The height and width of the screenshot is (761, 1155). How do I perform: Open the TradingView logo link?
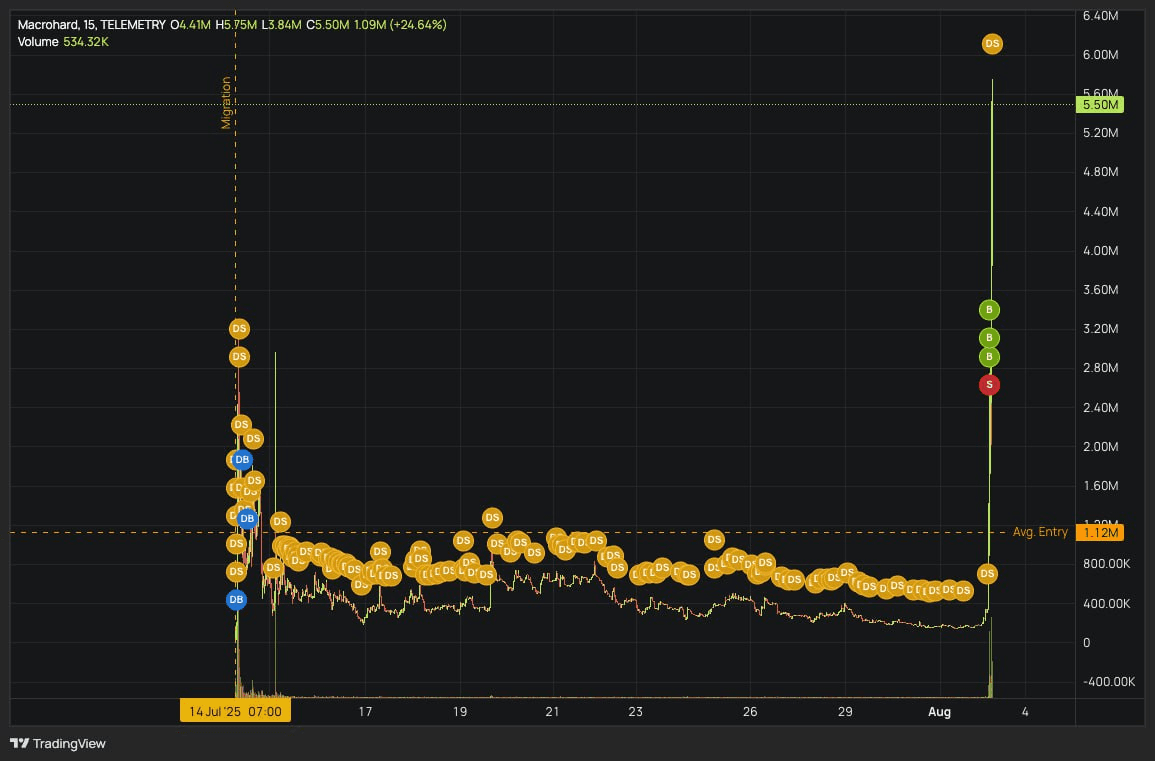[58, 743]
